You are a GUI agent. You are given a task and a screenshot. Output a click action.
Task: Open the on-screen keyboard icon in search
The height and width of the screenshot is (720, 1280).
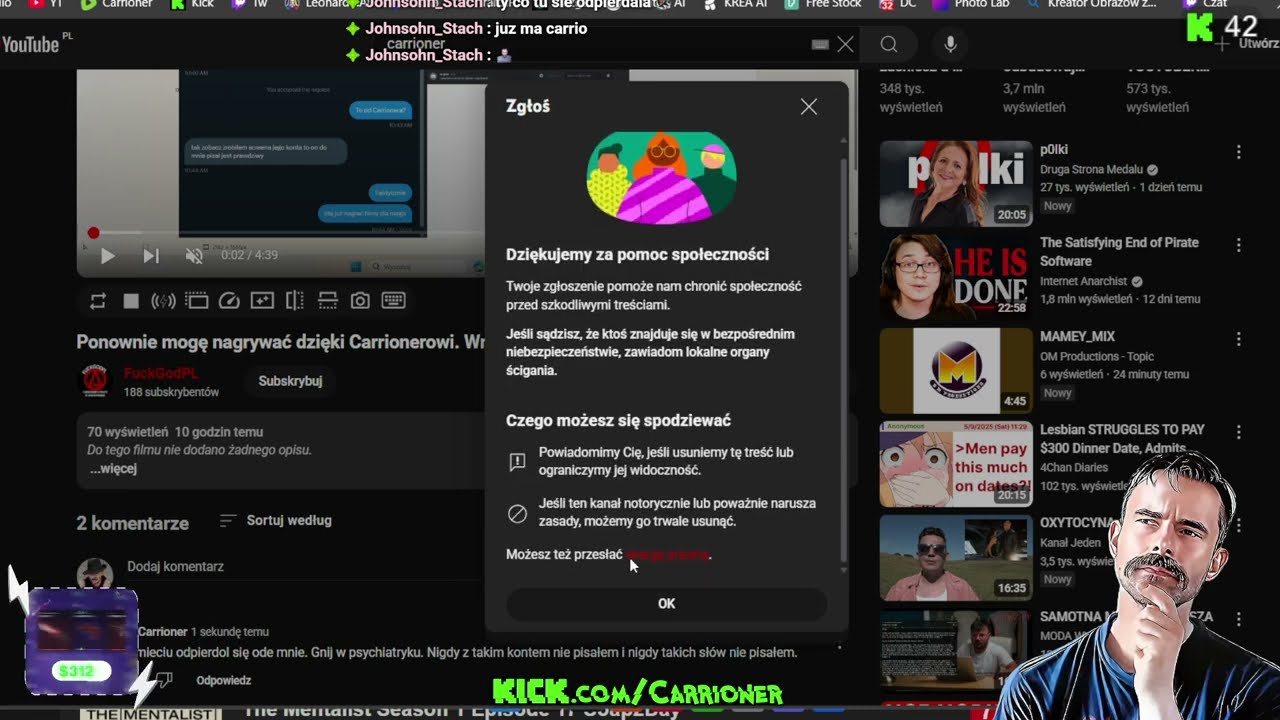click(820, 44)
